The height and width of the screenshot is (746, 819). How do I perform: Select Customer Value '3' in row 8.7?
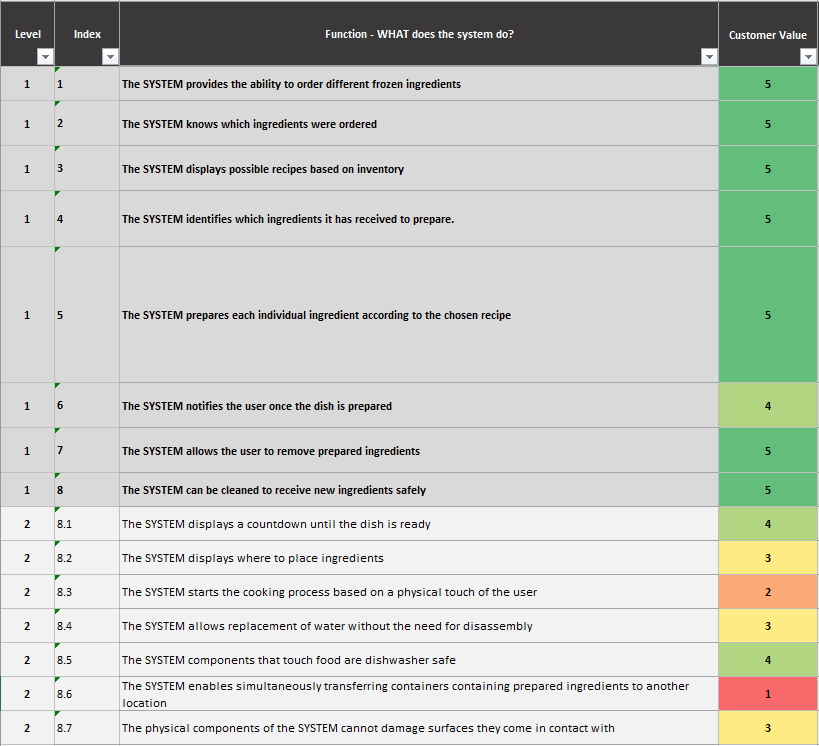[x=768, y=727]
